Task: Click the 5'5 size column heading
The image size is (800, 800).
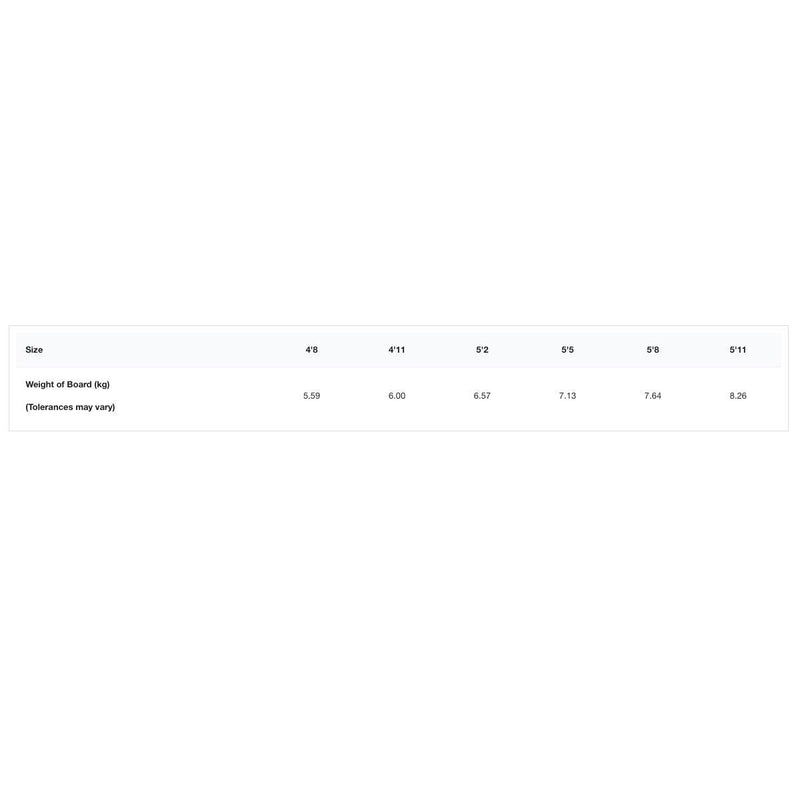Action: 567,350
